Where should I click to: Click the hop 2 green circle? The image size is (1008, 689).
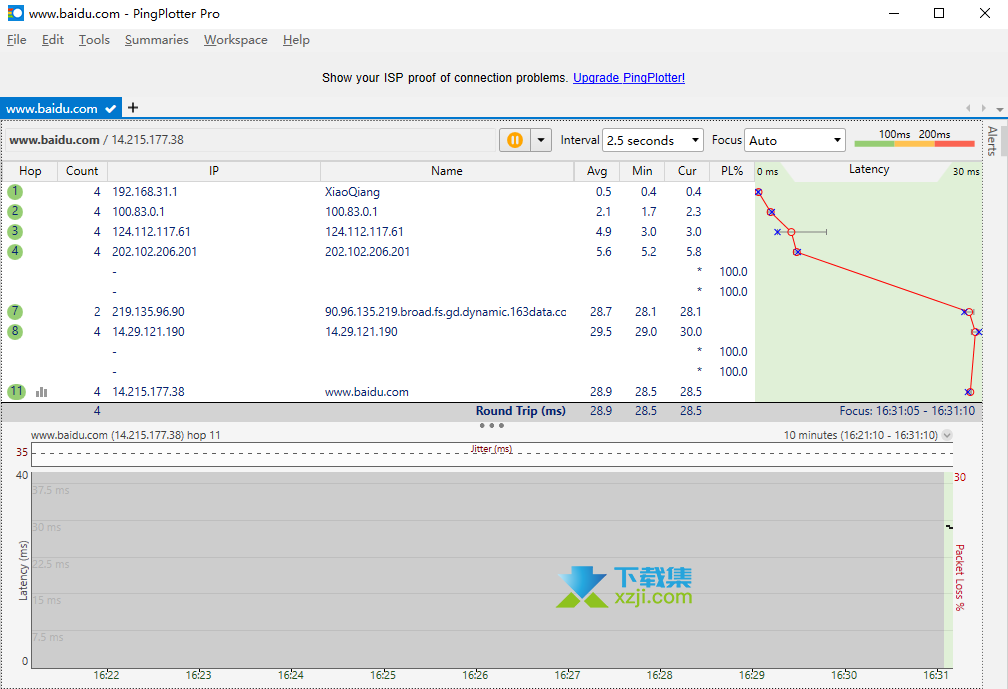[15, 211]
